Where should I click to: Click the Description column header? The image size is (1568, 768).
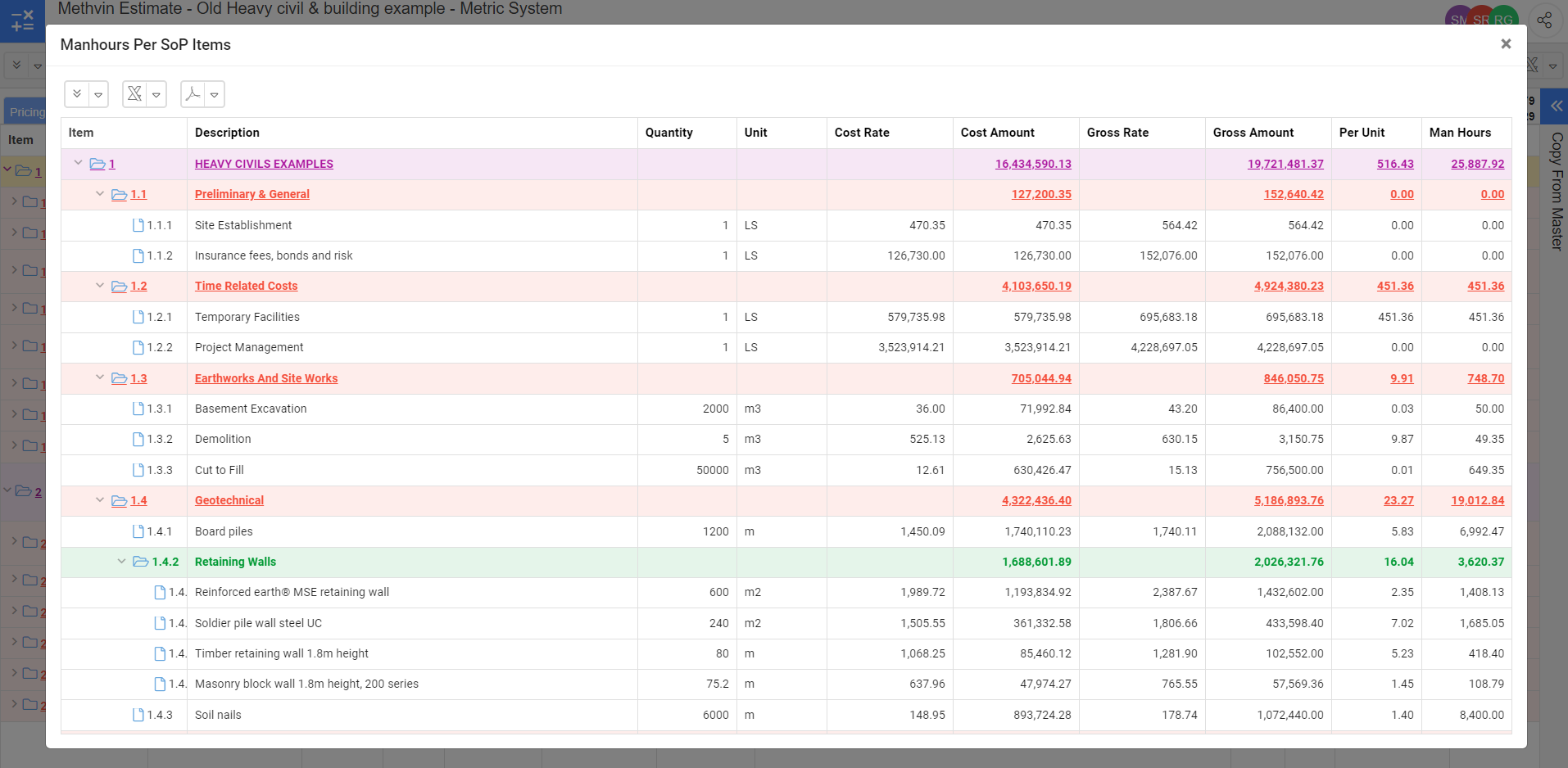pyautogui.click(x=227, y=133)
